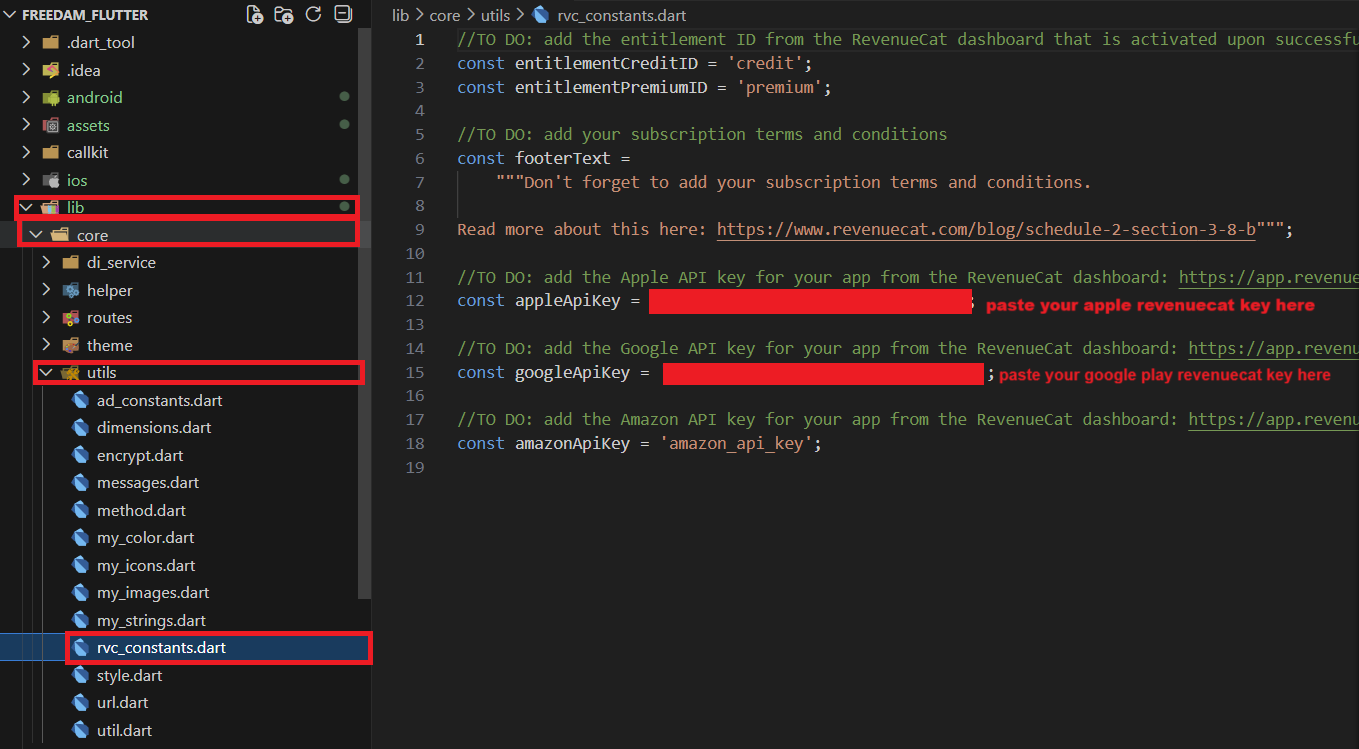This screenshot has height=749, width=1359.
Task: Click the New File icon in explorer header
Action: coord(255,15)
